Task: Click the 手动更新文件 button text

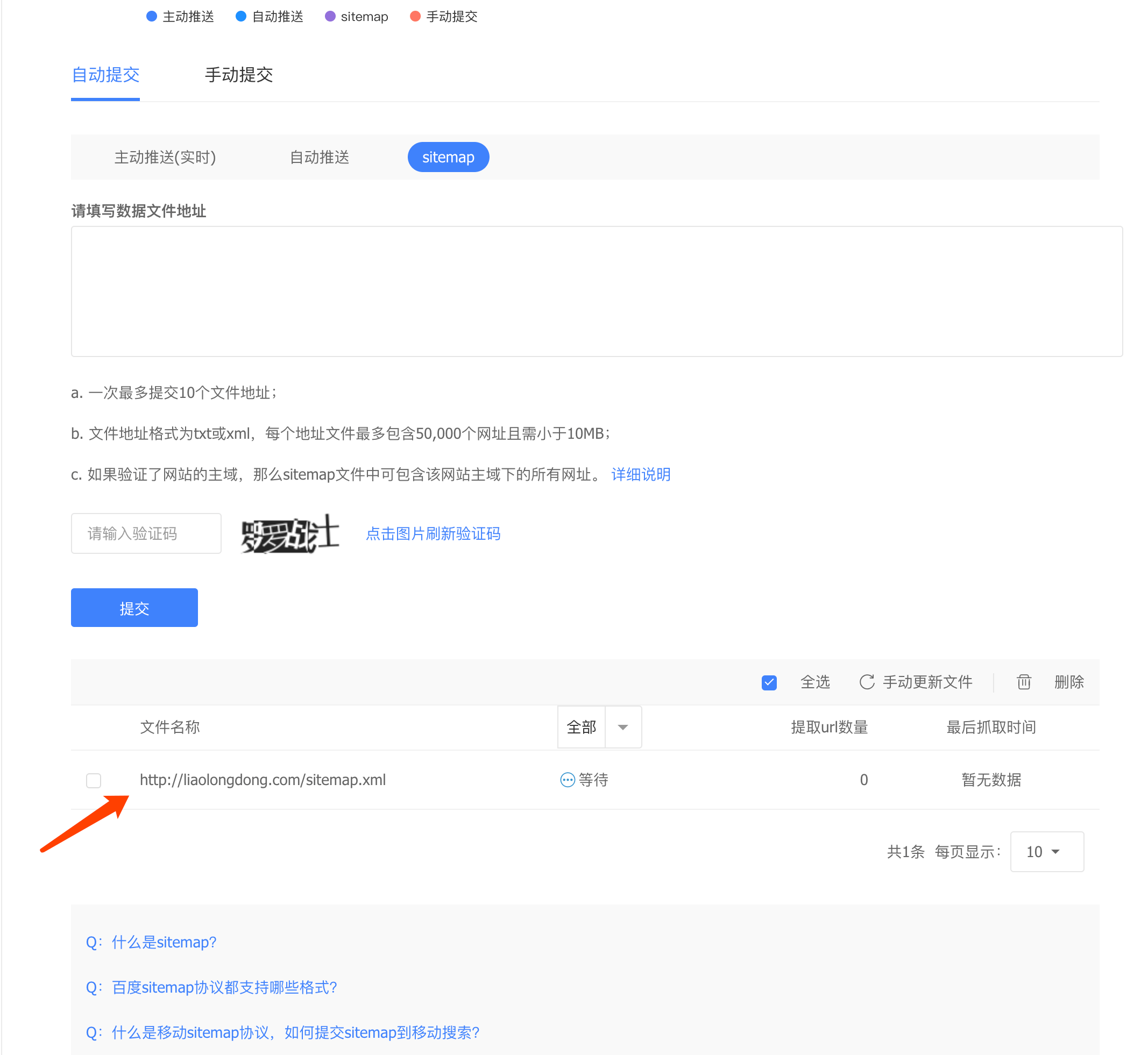Action: point(927,682)
